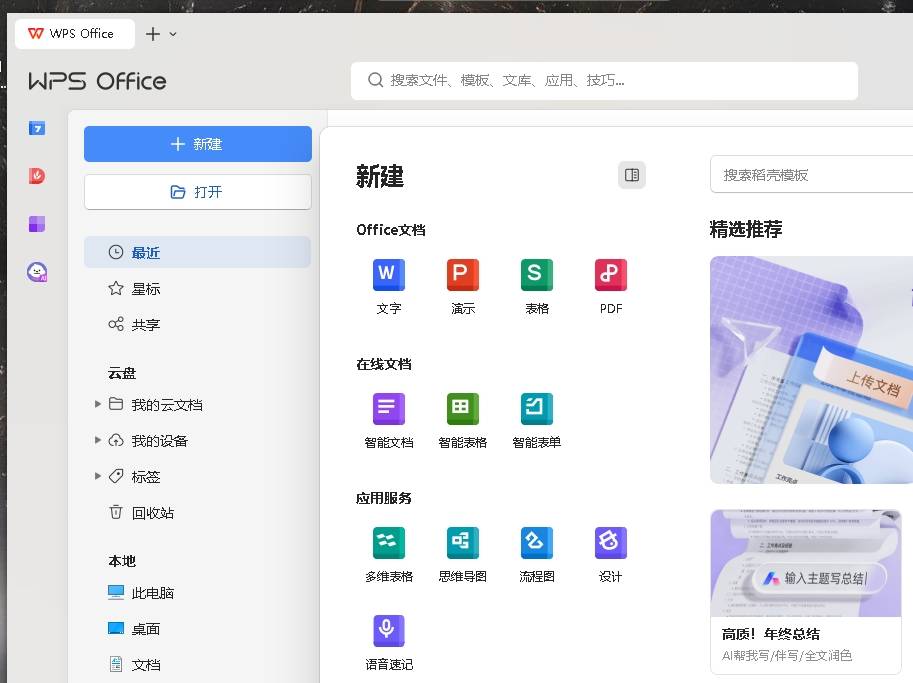Click the plus new tab button
Image resolution: width=913 pixels, height=683 pixels.
coord(153,34)
